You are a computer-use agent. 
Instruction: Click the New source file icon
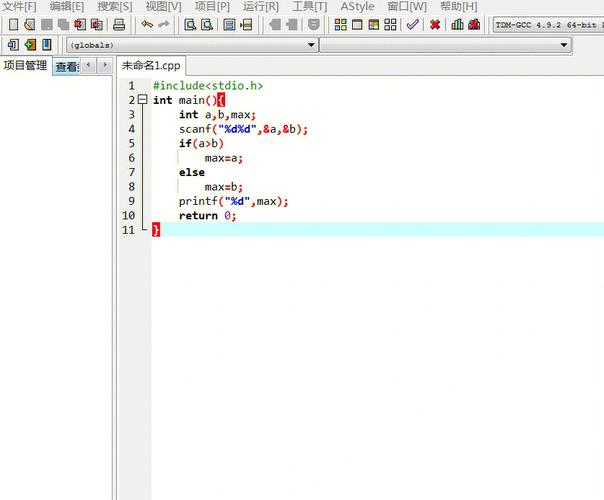click(13, 25)
